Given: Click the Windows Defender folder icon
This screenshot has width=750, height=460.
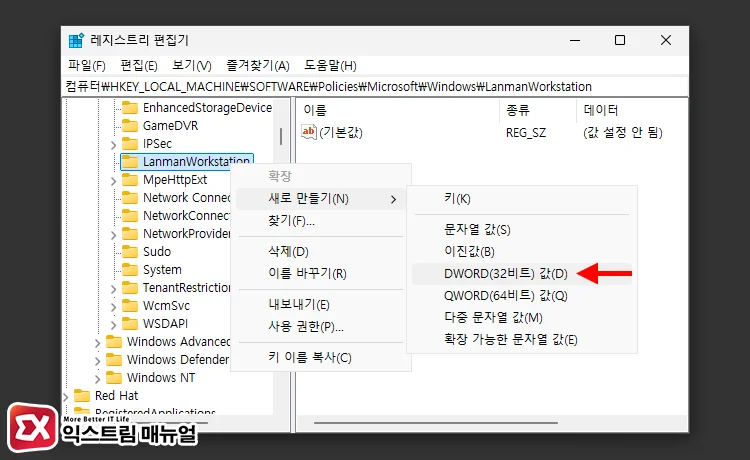Looking at the screenshot, I should tap(113, 360).
